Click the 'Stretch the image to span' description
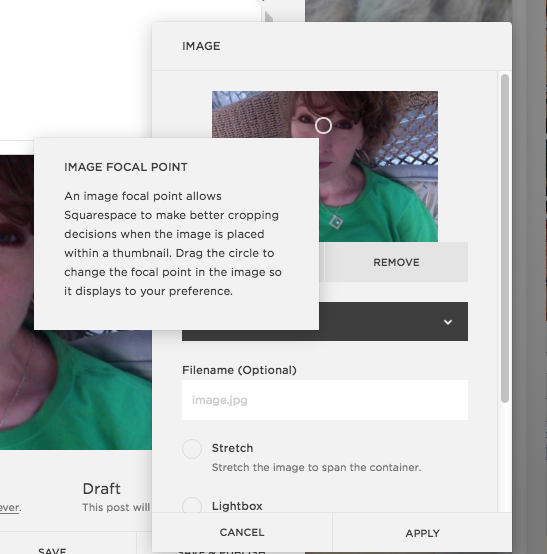This screenshot has height=554, width=547. click(x=316, y=467)
